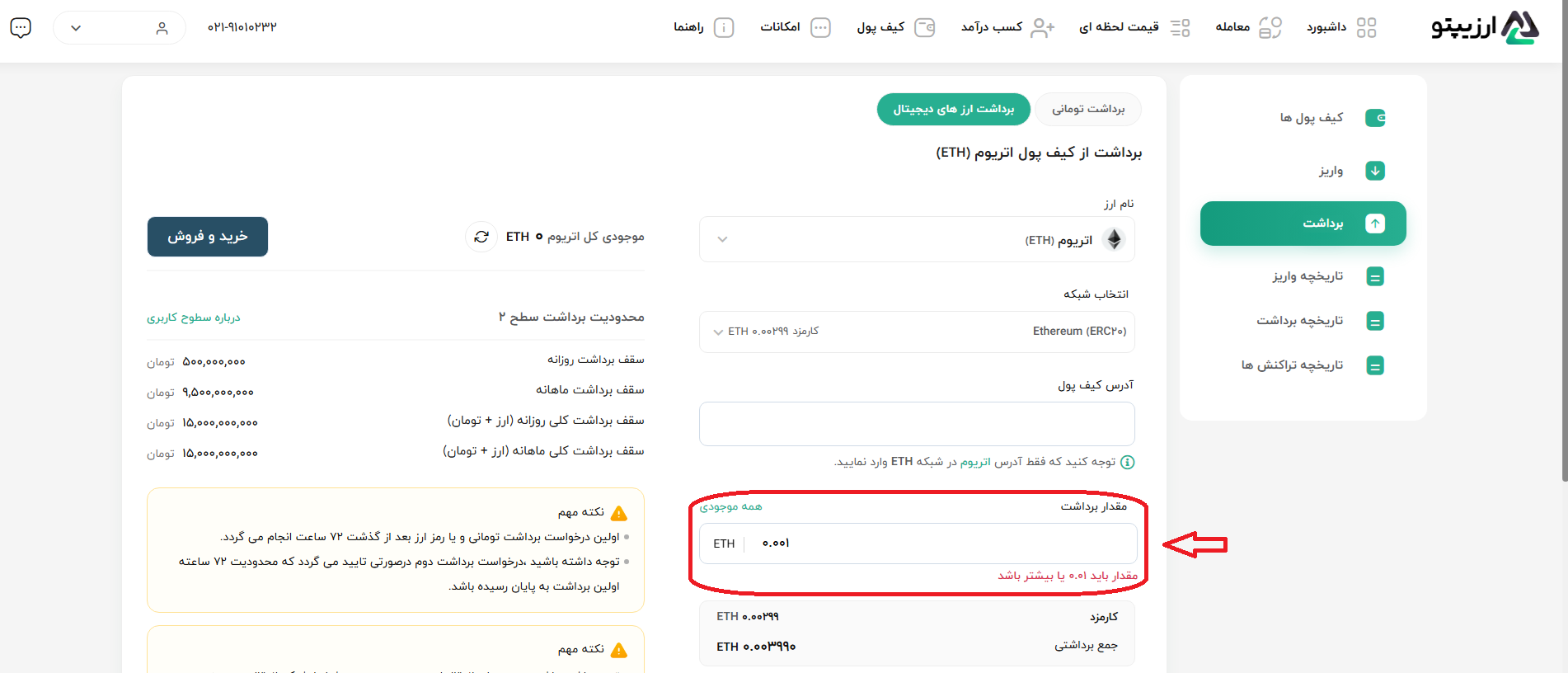Image resolution: width=1568 pixels, height=673 pixels.
Task: Click the trade (معامله) icon
Action: point(1270,27)
